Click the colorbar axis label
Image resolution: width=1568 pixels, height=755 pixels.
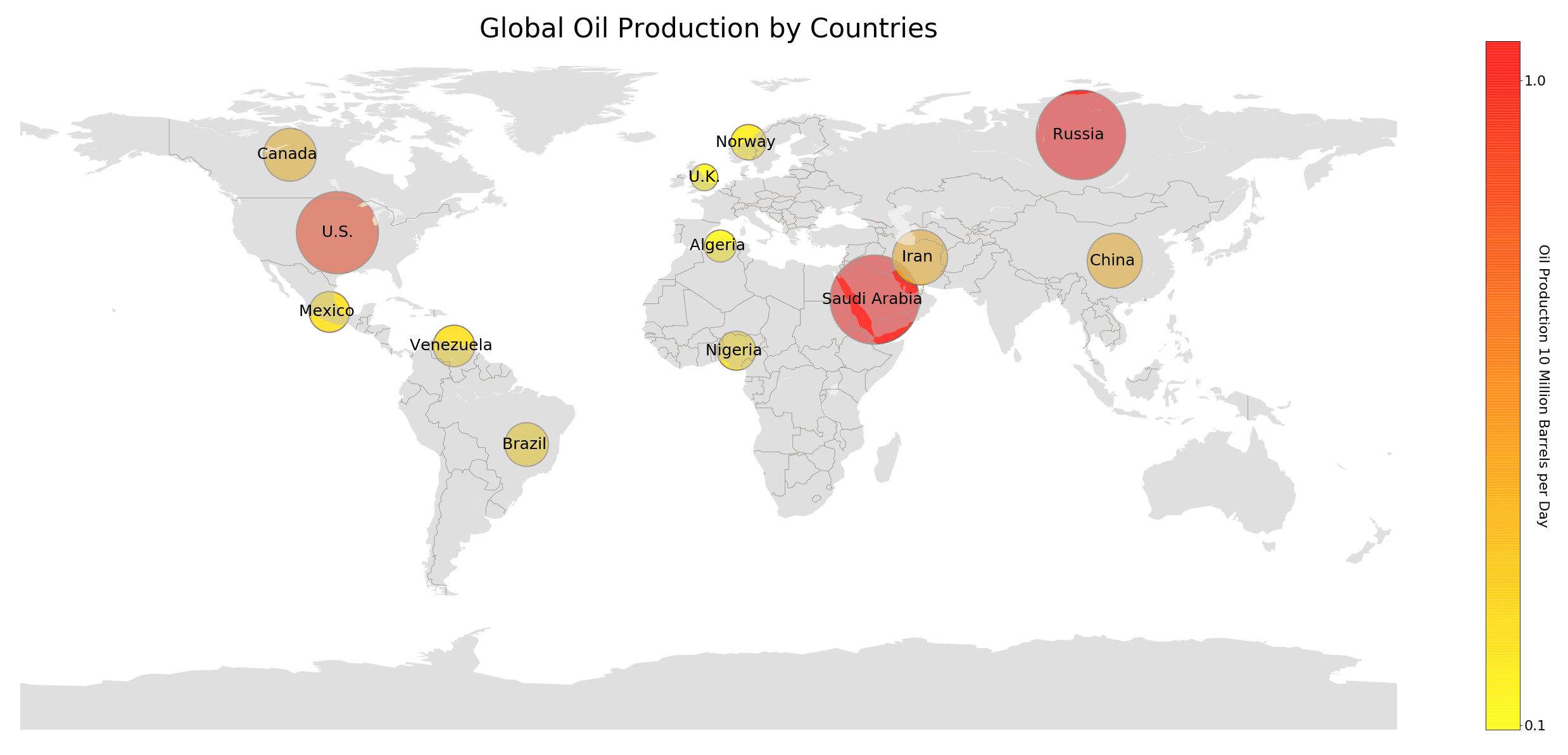(1544, 386)
